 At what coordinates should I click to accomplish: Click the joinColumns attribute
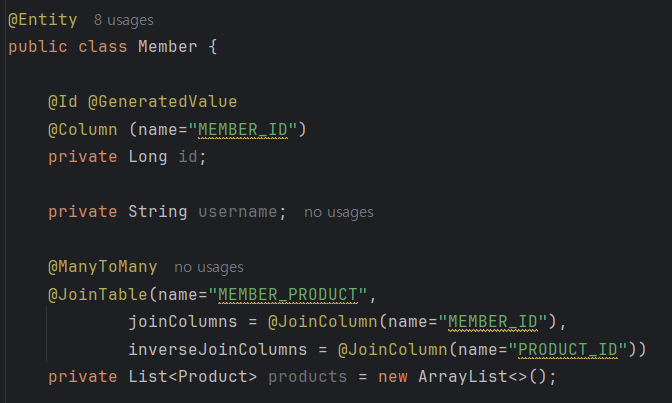tap(183, 322)
